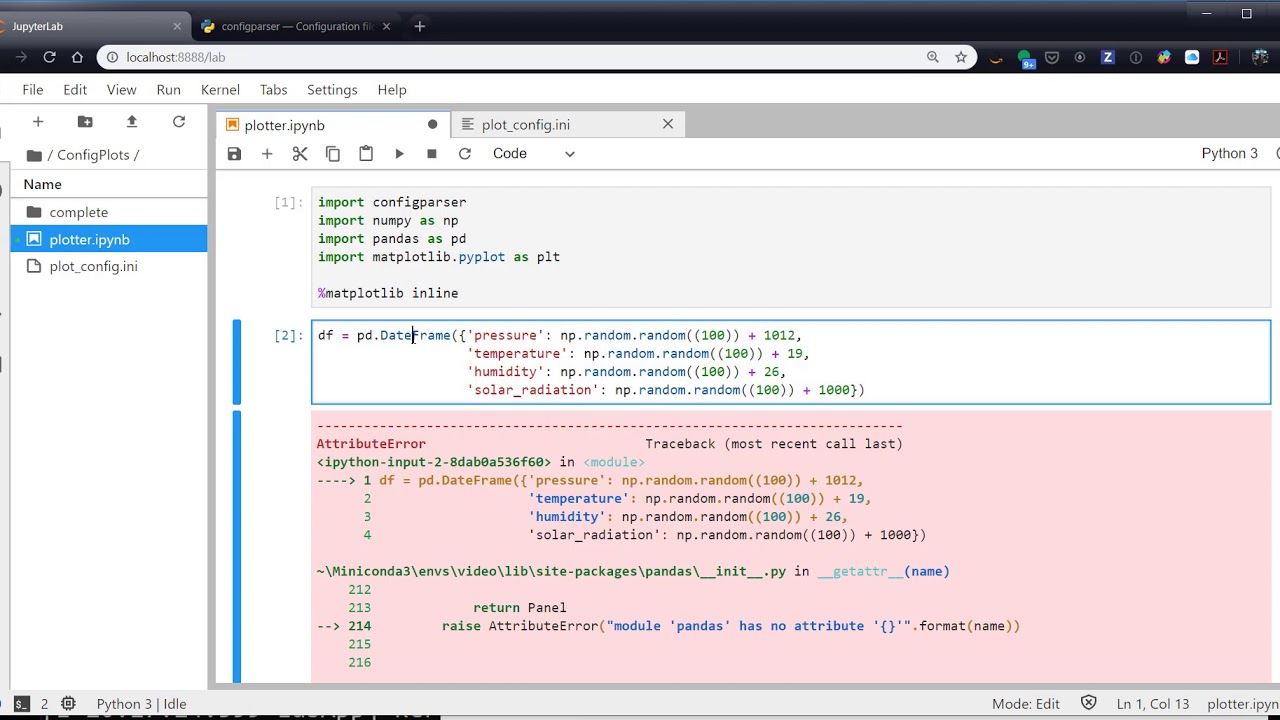The height and width of the screenshot is (720, 1280).
Task: Create a new folder in the file browser
Action: click(x=85, y=122)
